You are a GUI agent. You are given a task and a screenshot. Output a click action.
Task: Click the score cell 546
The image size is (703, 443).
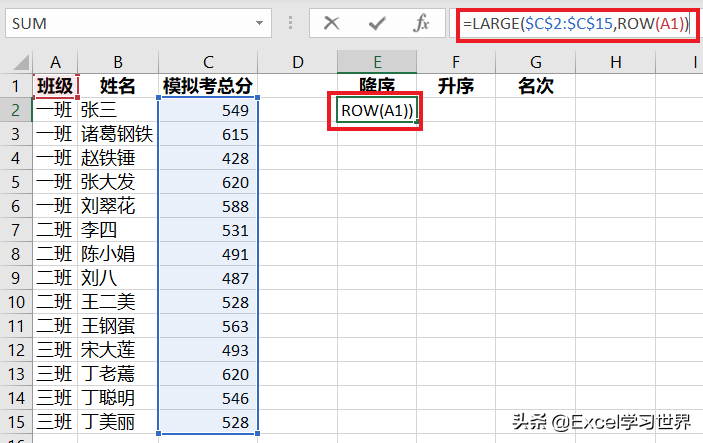tap(208, 398)
